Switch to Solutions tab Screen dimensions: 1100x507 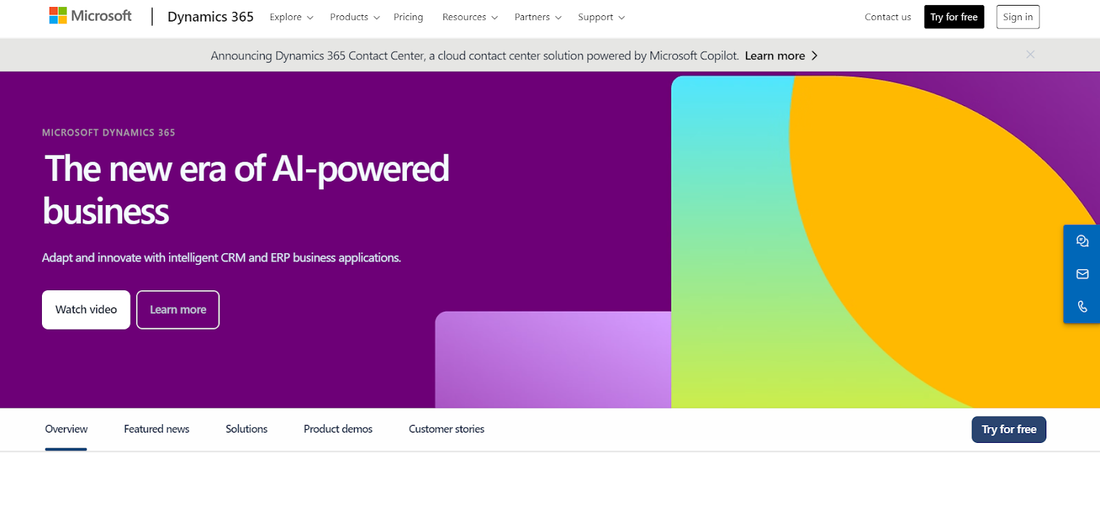pos(246,429)
